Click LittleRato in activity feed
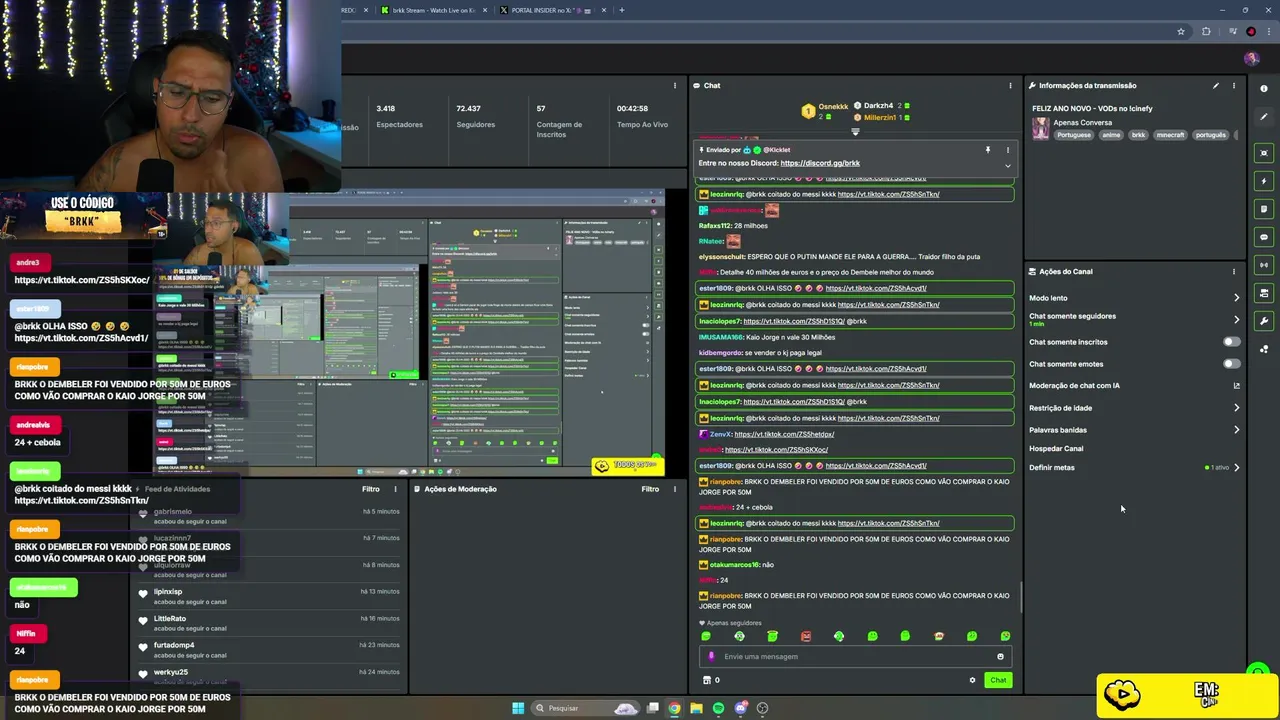 pos(170,619)
